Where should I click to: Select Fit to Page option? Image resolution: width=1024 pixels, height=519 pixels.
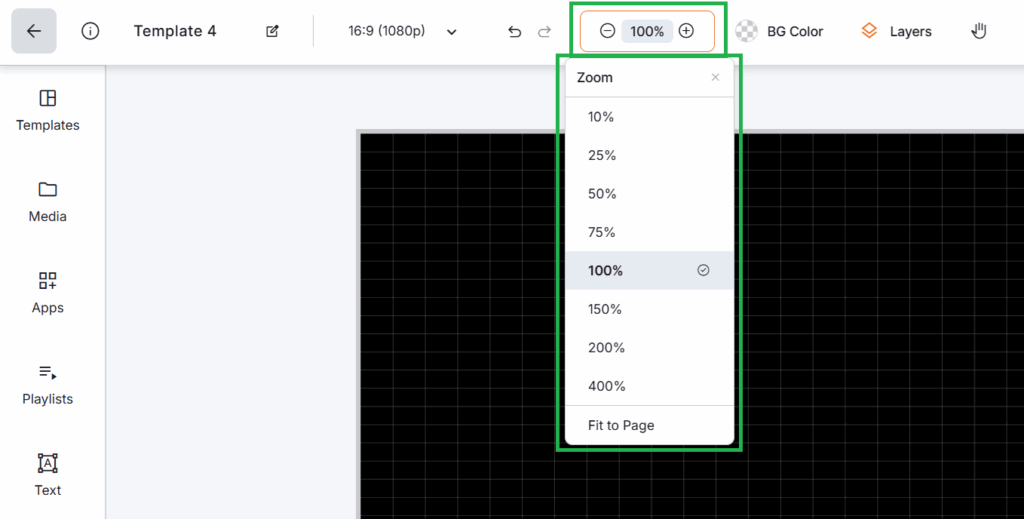point(621,425)
